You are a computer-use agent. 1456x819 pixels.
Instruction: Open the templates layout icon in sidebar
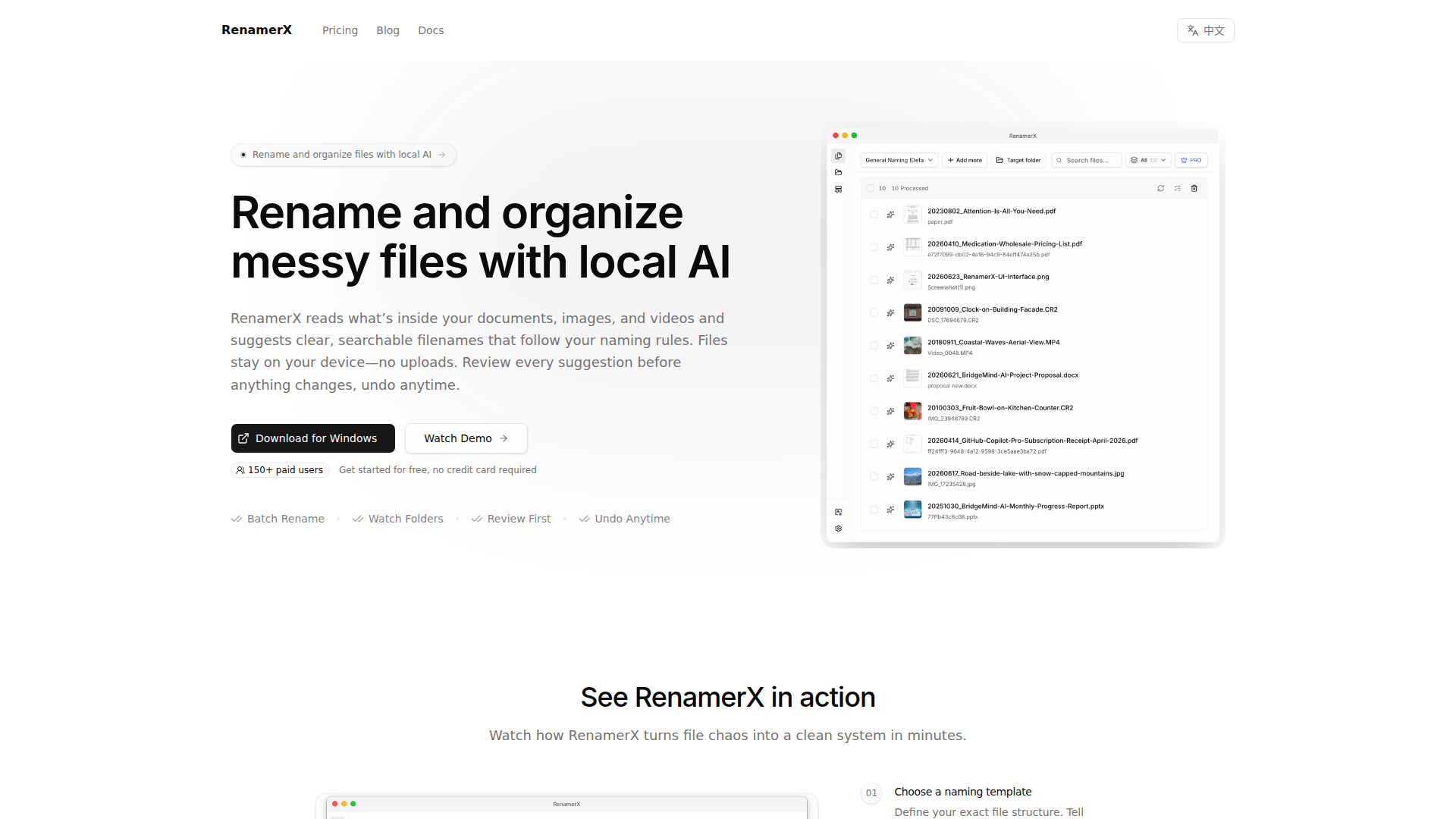(x=838, y=190)
